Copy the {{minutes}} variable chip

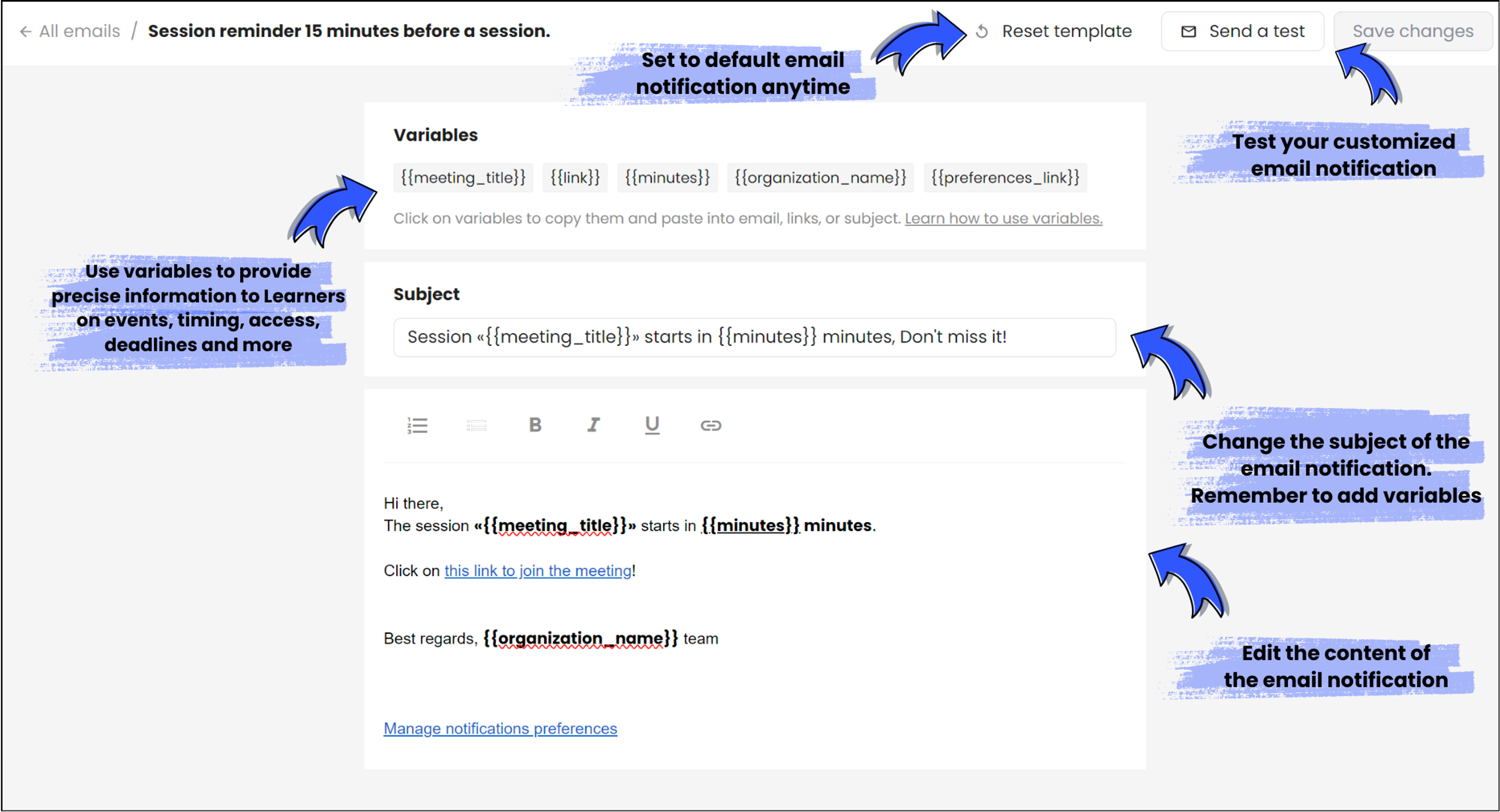point(667,178)
